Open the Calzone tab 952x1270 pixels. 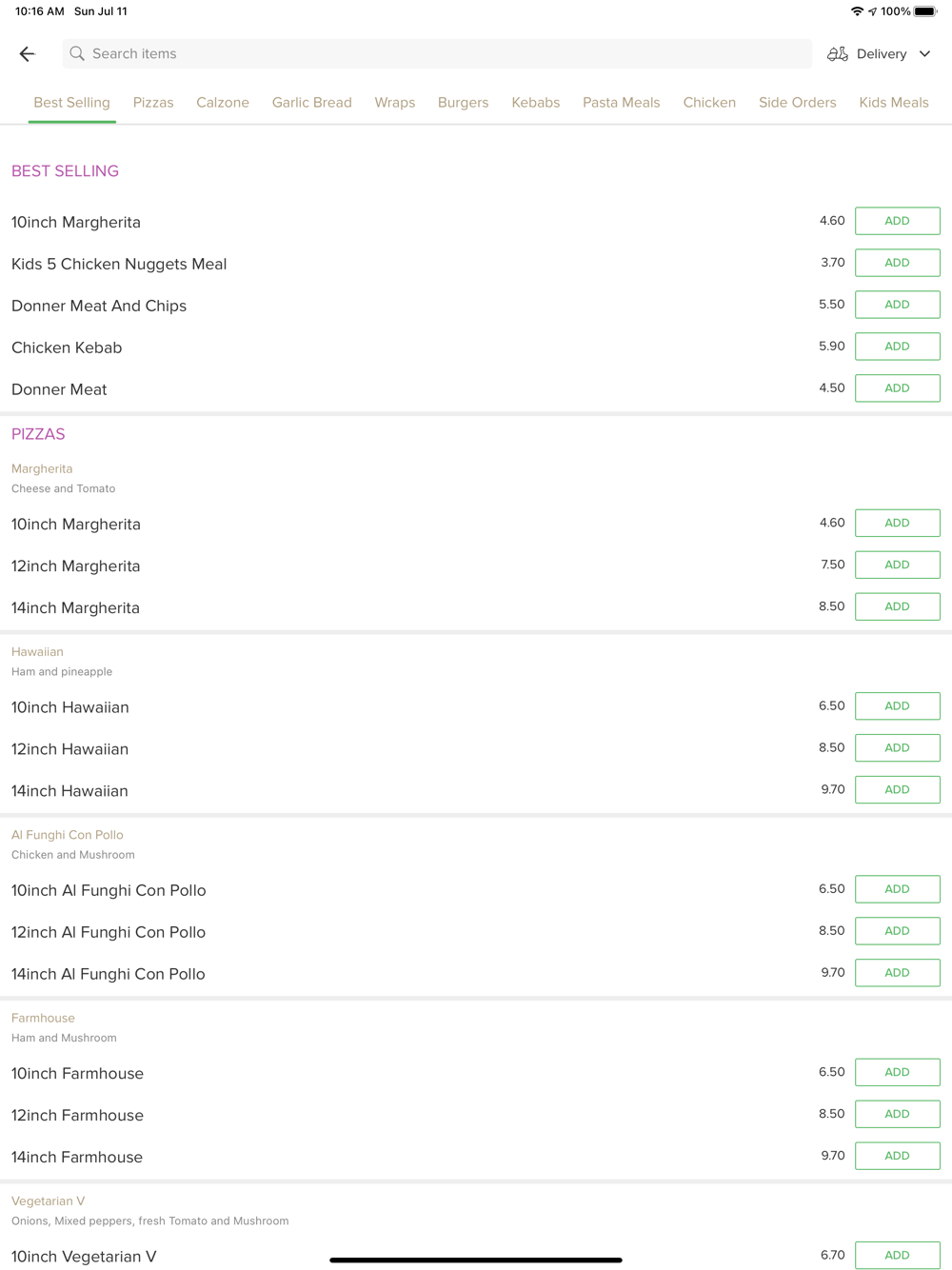tap(223, 103)
